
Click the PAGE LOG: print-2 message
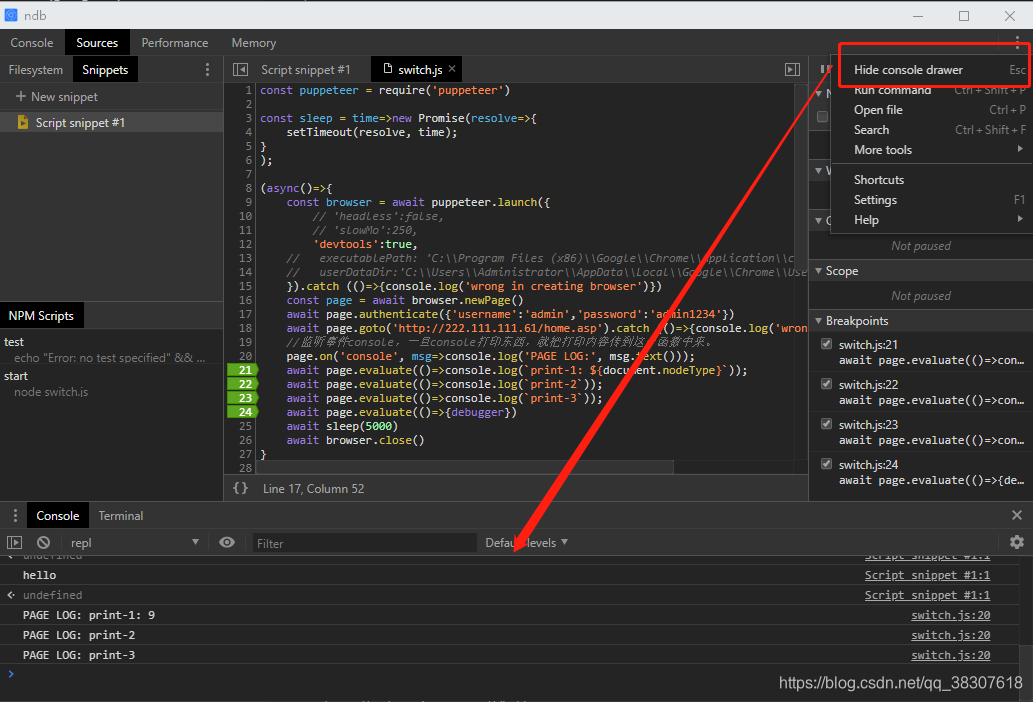pyautogui.click(x=79, y=635)
